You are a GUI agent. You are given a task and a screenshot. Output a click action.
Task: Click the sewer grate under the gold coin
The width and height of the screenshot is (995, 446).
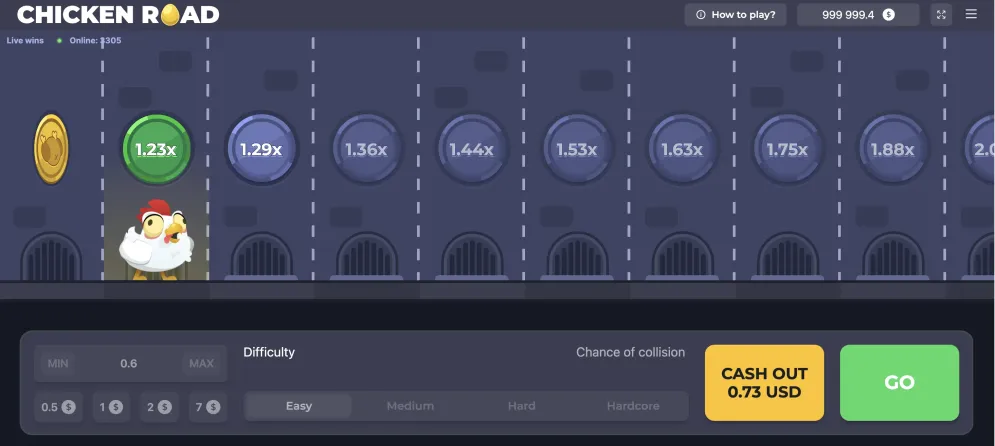tap(51, 256)
